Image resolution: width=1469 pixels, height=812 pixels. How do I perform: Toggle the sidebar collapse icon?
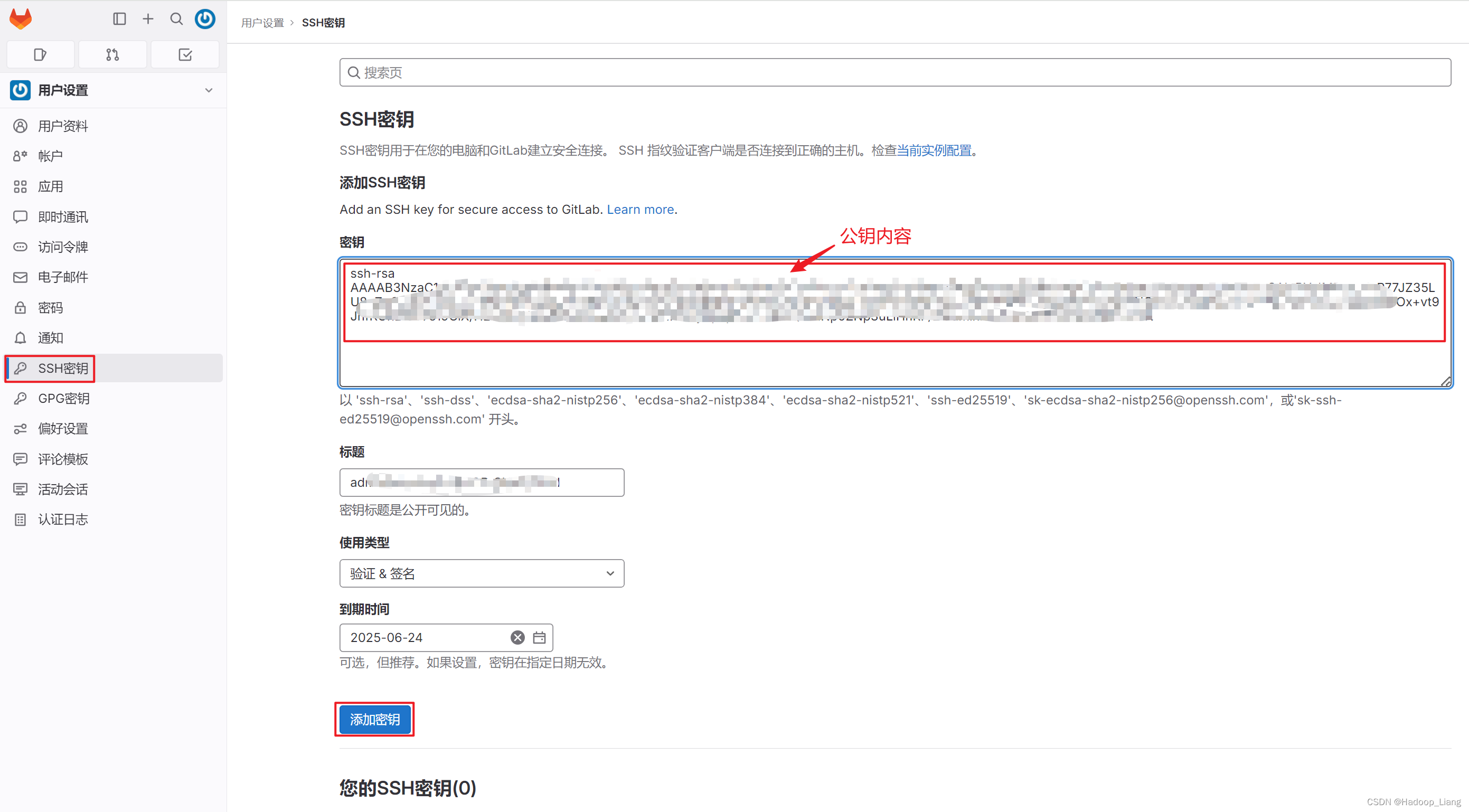click(x=119, y=19)
